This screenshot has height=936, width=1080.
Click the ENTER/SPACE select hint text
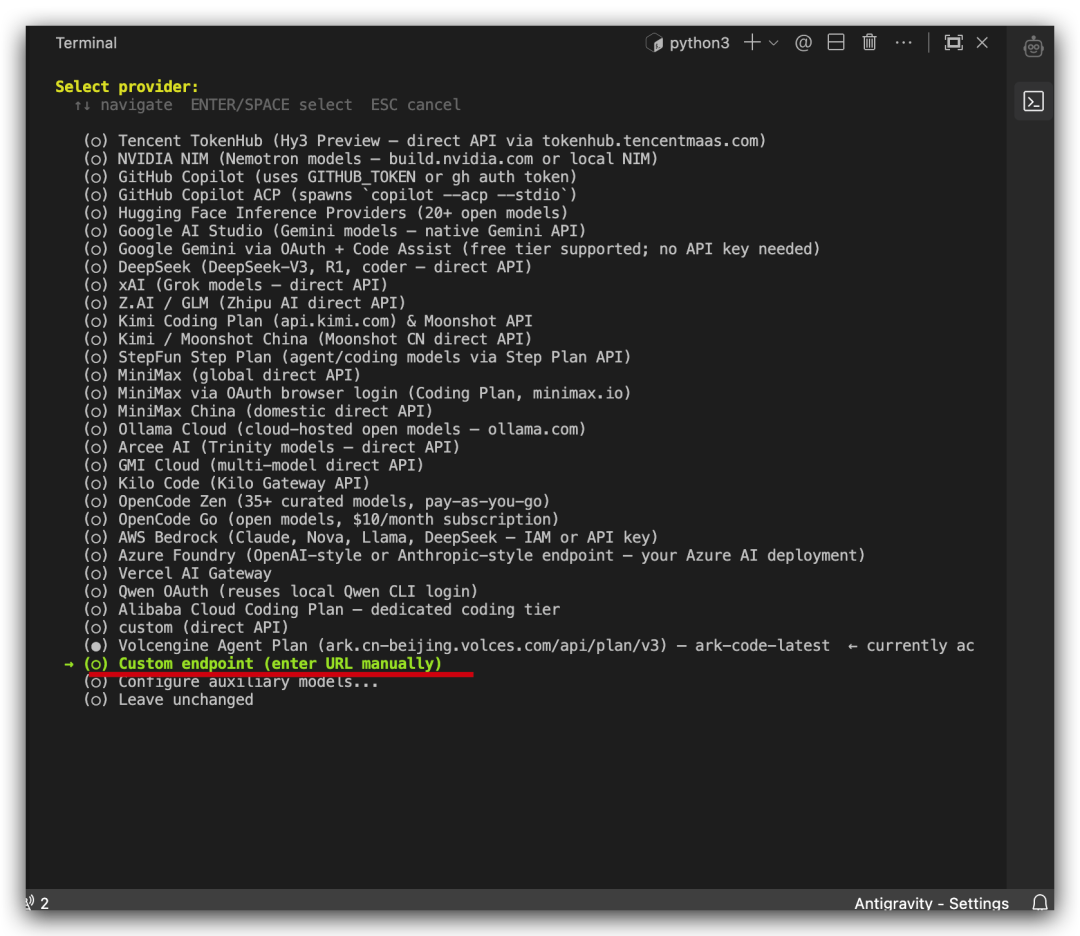point(271,105)
